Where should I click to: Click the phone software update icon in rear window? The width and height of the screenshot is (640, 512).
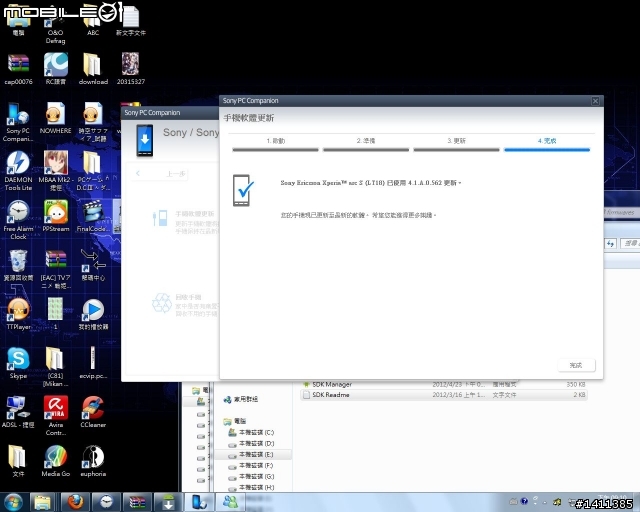point(160,218)
